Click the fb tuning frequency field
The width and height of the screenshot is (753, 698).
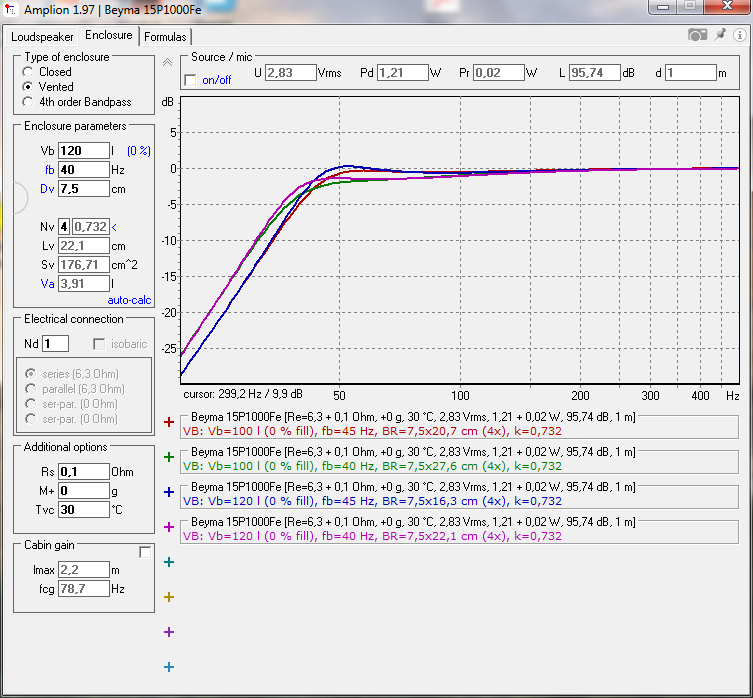tap(84, 170)
